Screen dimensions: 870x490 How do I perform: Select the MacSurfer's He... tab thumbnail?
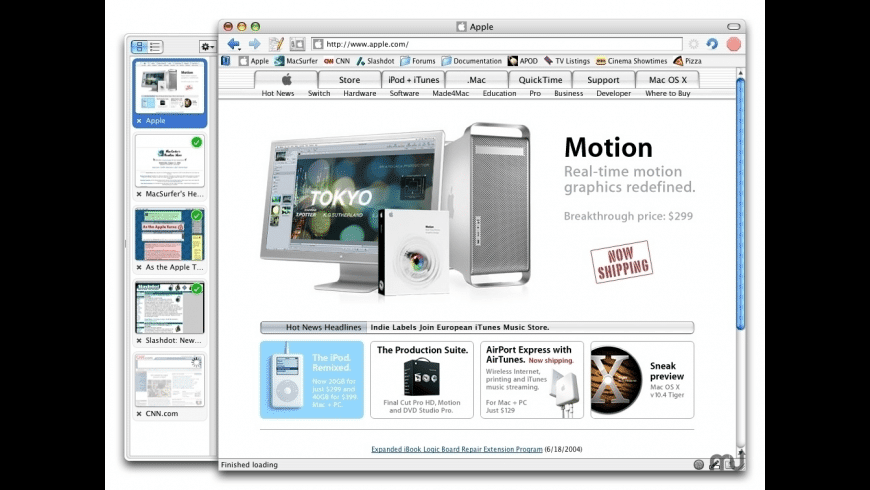[x=170, y=161]
